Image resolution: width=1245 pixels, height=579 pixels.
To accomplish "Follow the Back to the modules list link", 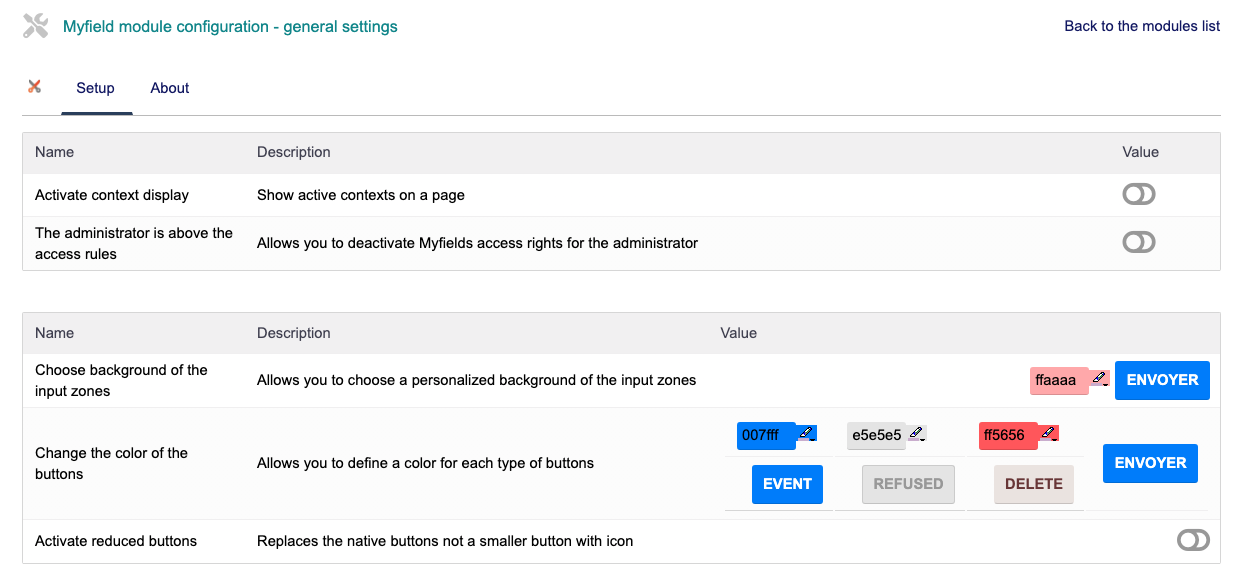I will 1142,26.
